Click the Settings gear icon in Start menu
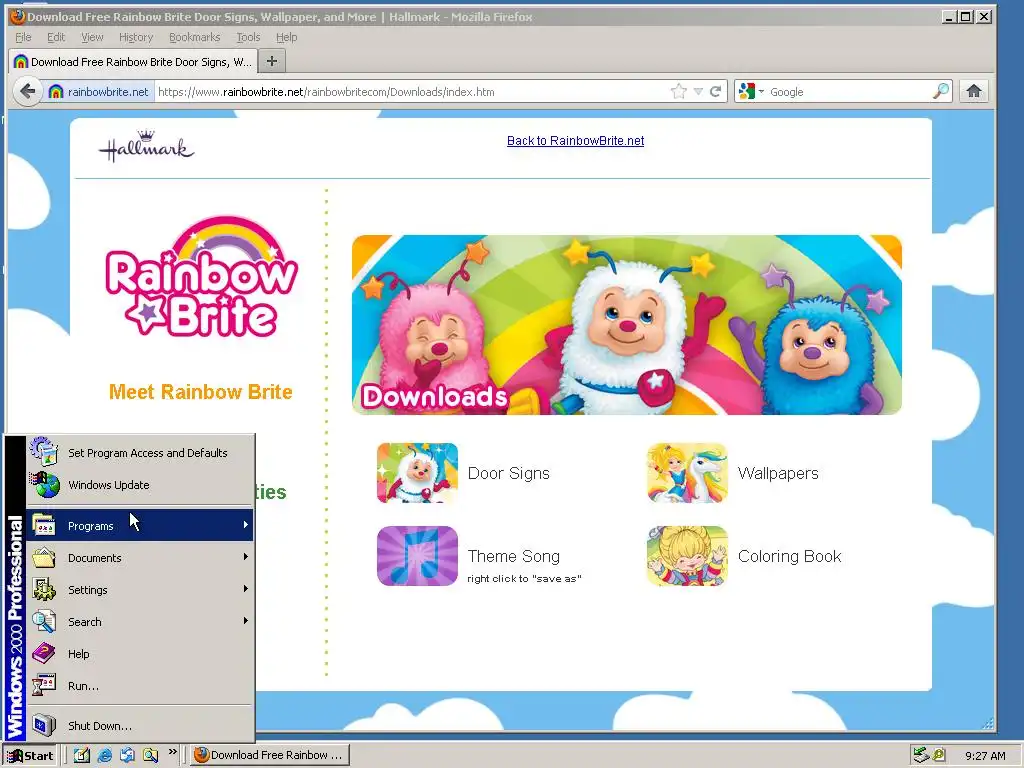The image size is (1024, 768). (x=44, y=589)
